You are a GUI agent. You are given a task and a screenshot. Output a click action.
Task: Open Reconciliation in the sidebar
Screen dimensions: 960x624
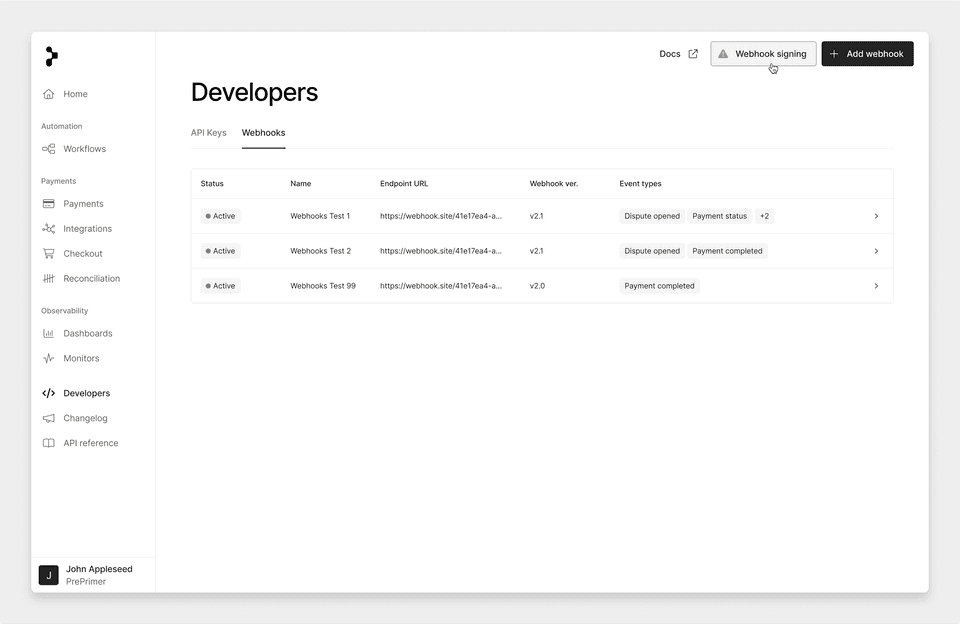pyautogui.click(x=91, y=279)
